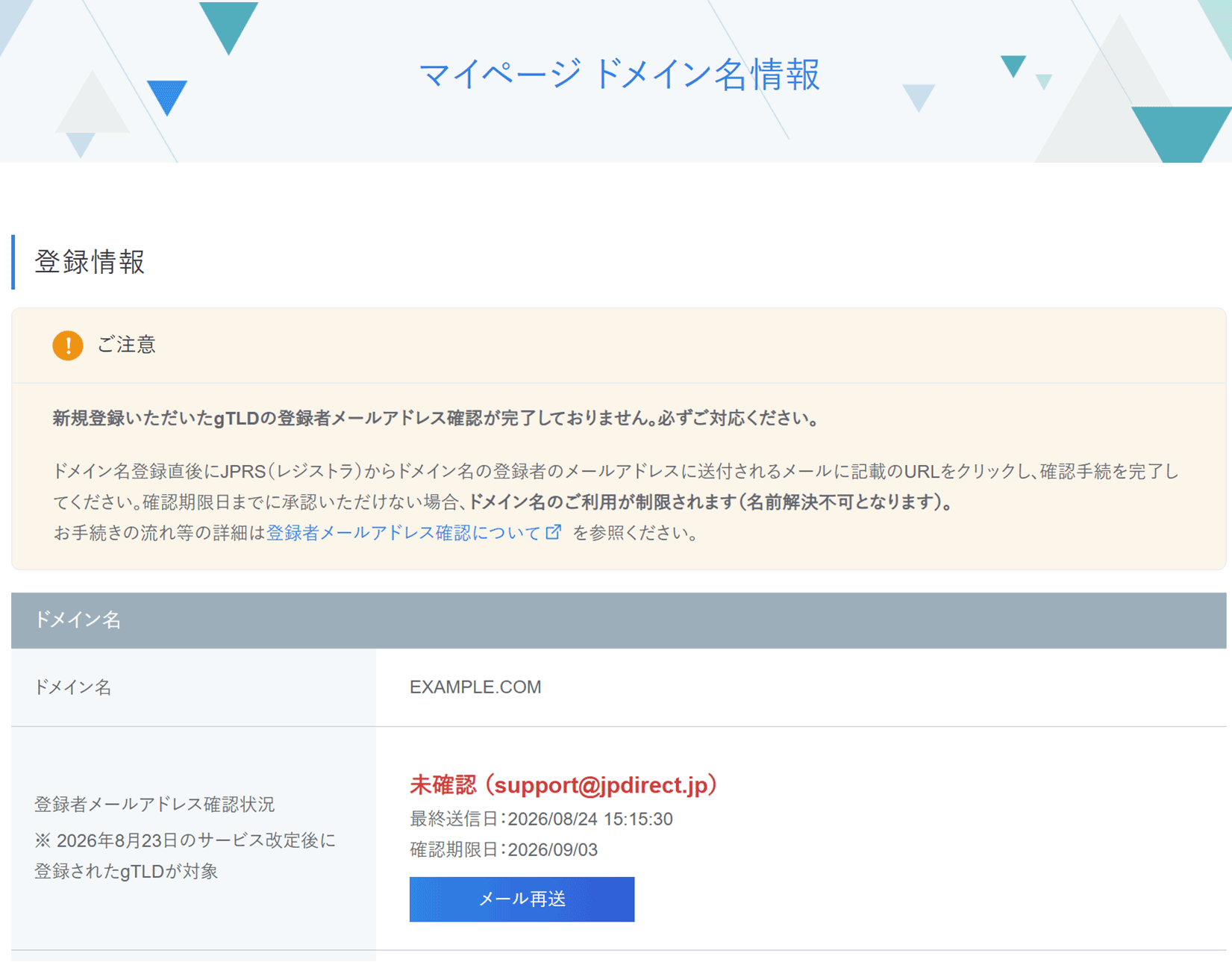Open the 登録者メールアドレス確認について link

click(x=403, y=533)
